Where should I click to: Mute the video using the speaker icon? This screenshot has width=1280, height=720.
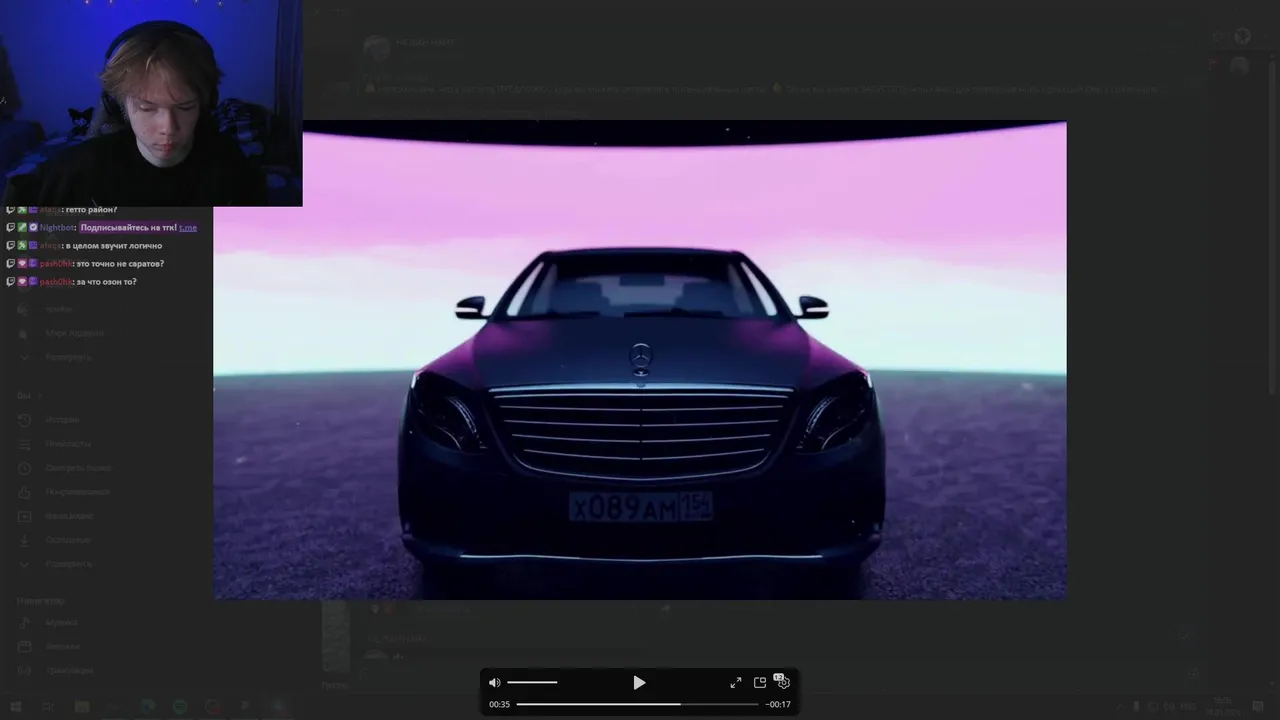[x=494, y=682]
